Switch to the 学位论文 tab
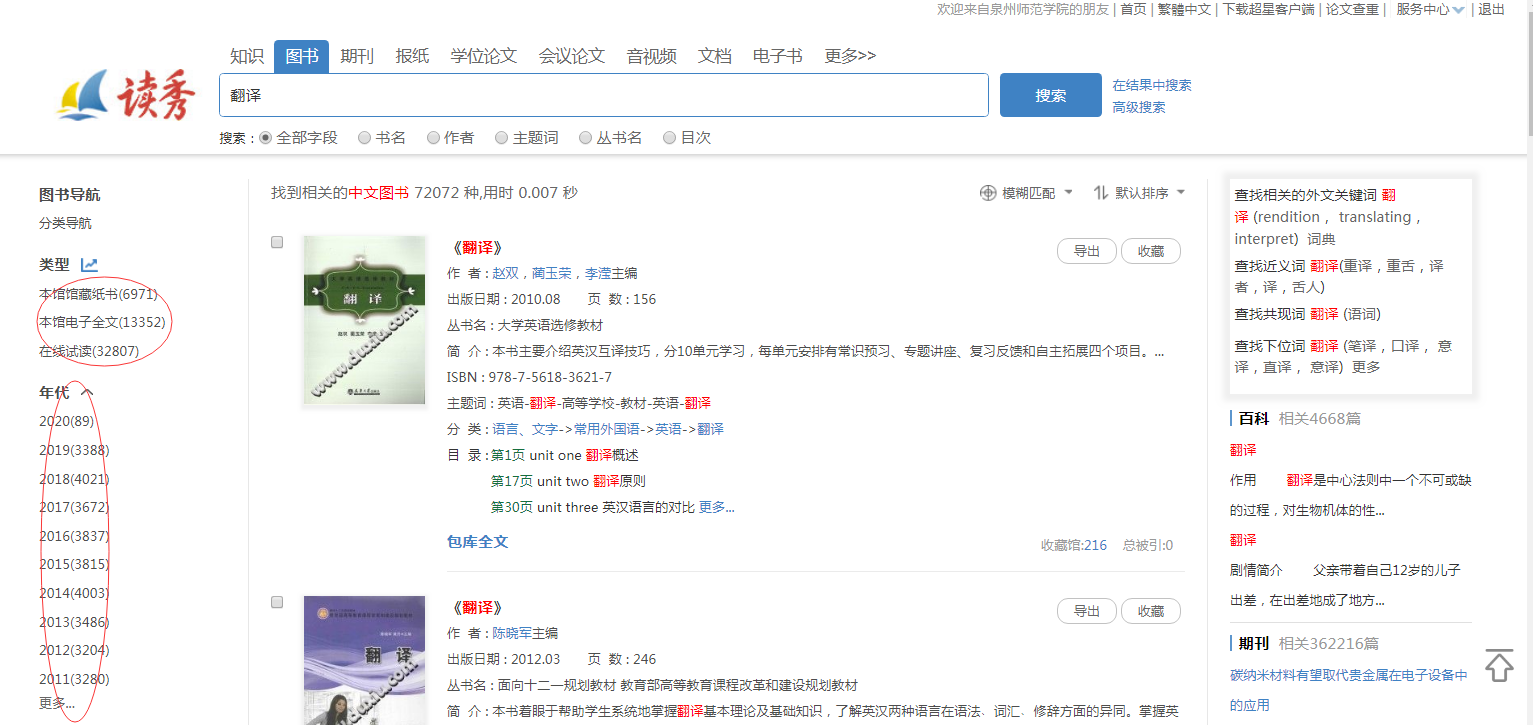The image size is (1533, 725). (484, 56)
